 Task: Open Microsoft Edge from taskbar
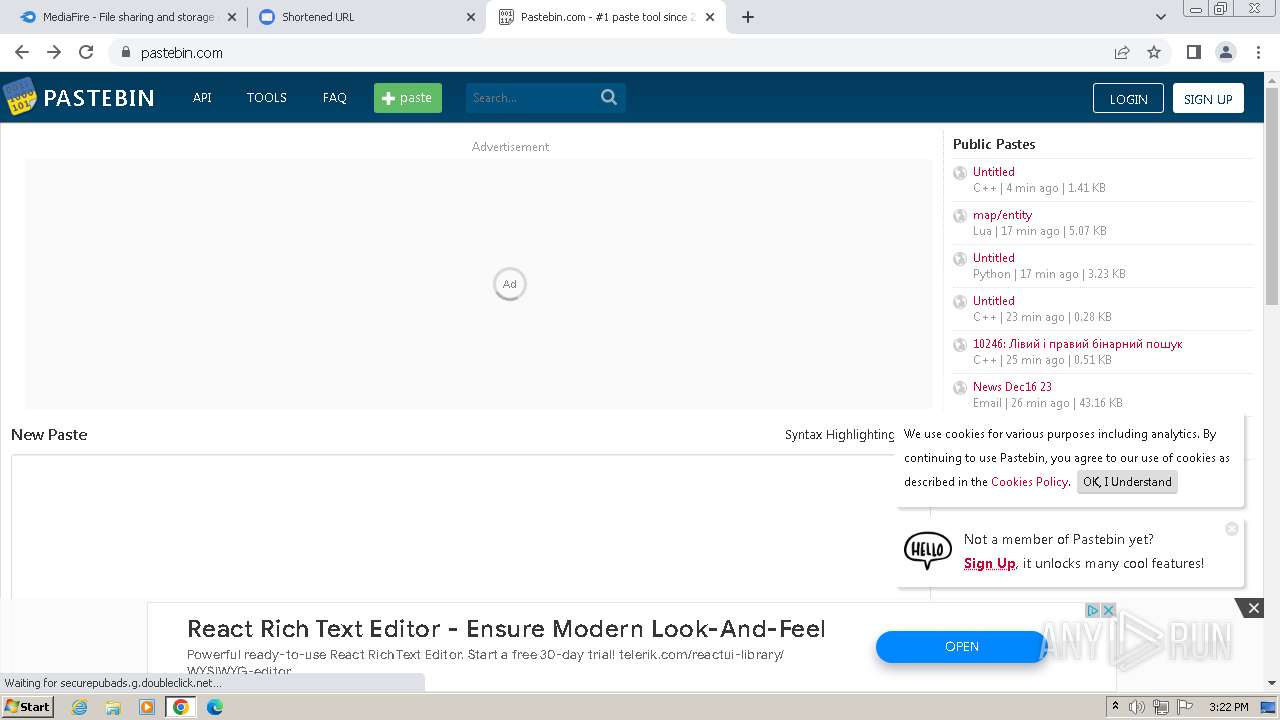[x=215, y=707]
